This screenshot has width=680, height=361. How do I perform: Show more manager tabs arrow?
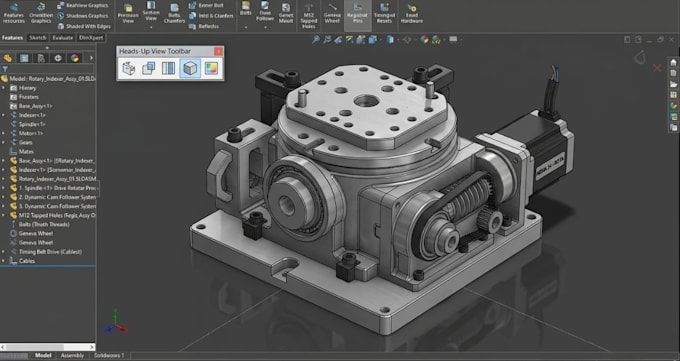click(91, 58)
